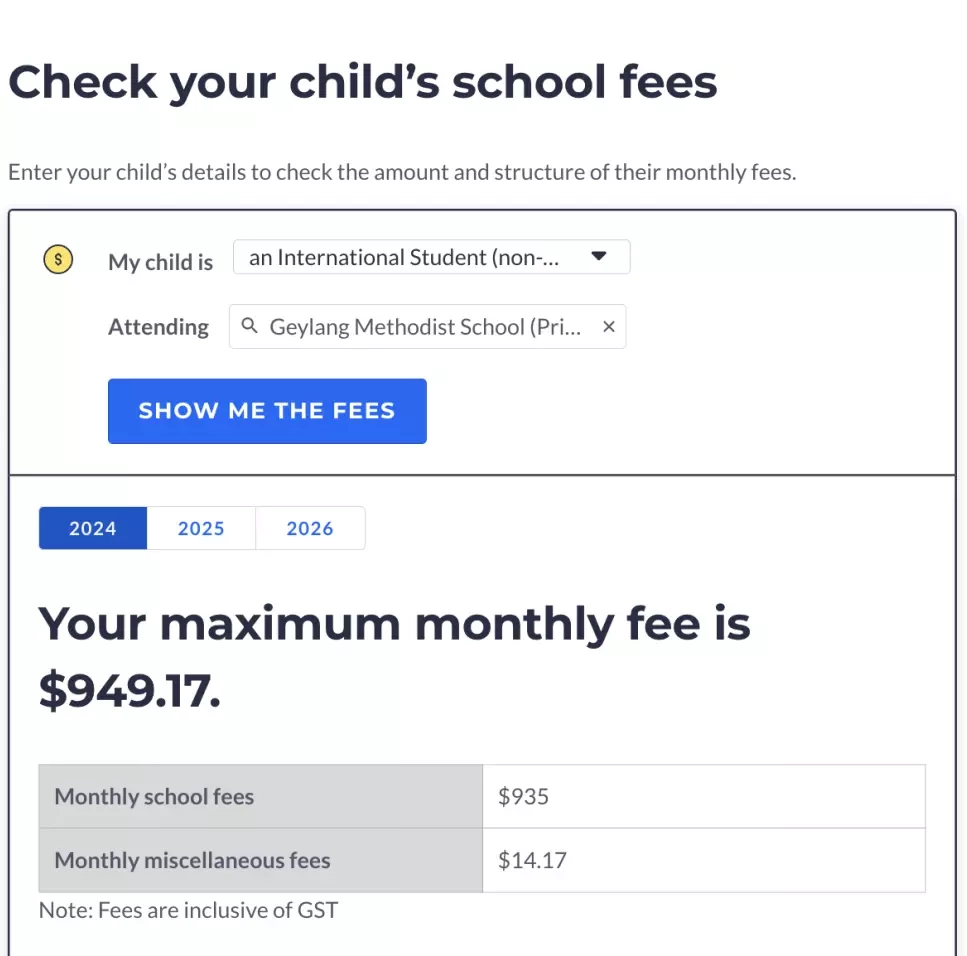This screenshot has height=956, width=967.
Task: Click the Monthly miscellaneous fees row label
Action: (192, 860)
